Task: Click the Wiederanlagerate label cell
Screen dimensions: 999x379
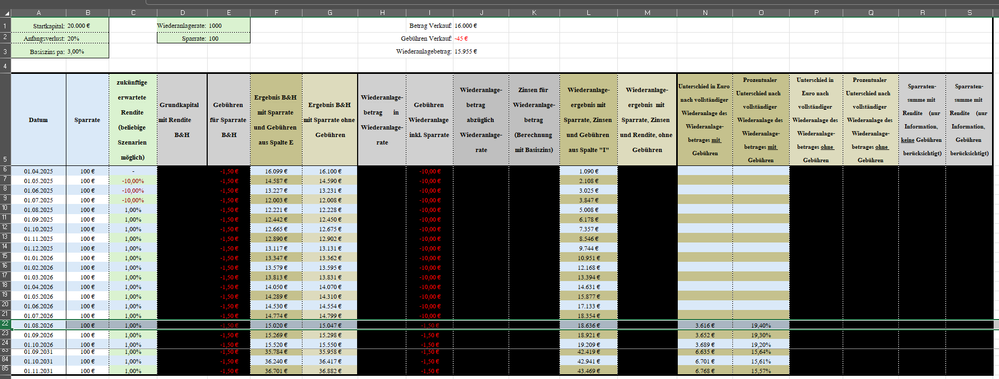Action: (x=182, y=25)
